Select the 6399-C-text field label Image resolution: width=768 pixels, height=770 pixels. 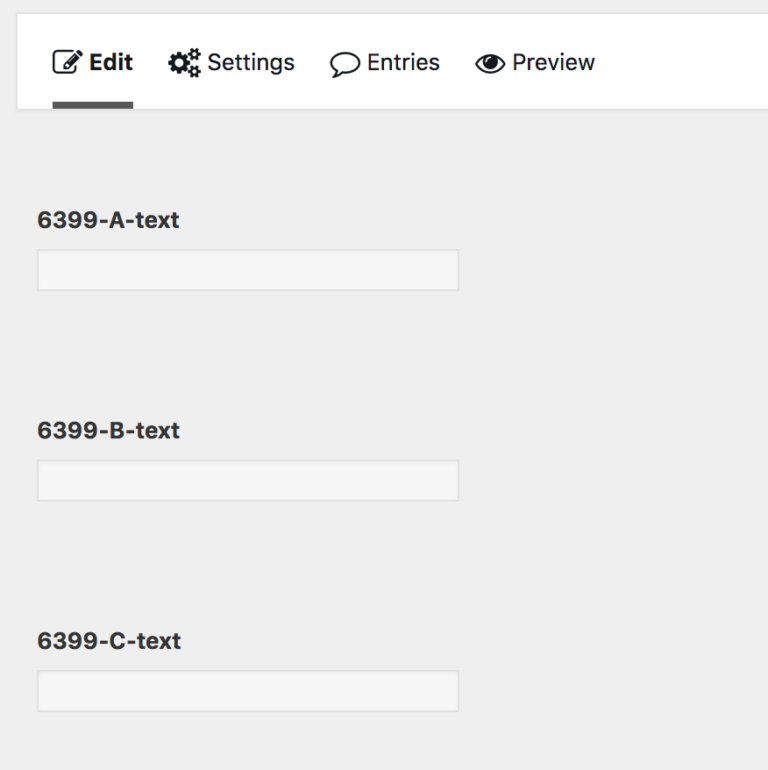coord(109,640)
